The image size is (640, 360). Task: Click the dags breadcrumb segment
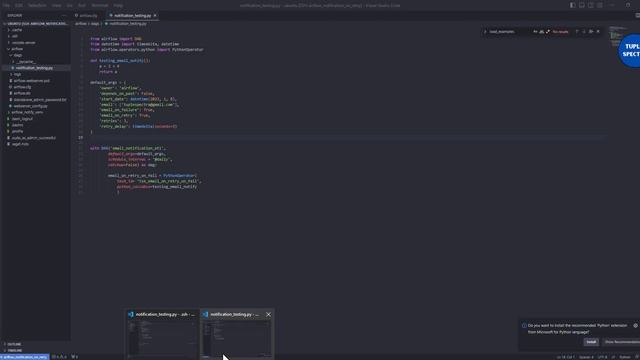pyautogui.click(x=95, y=24)
